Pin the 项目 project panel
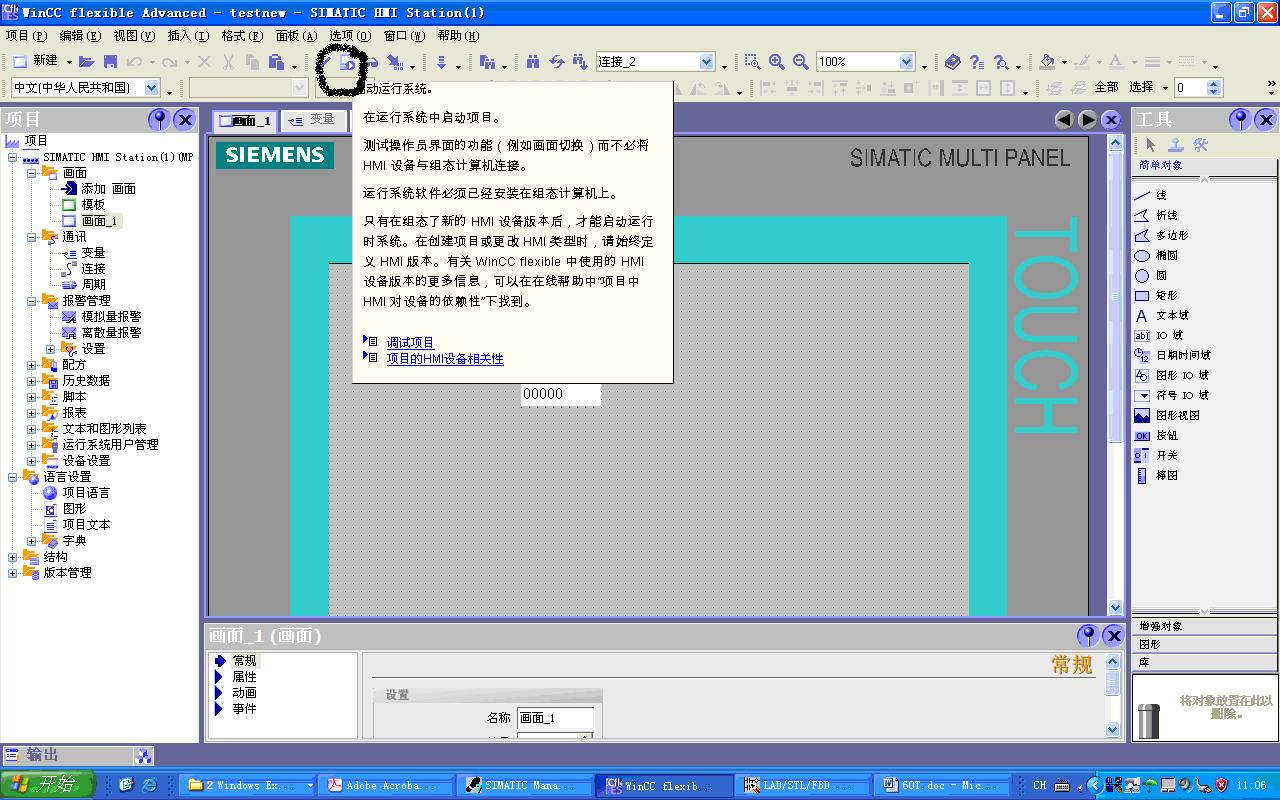 [x=159, y=120]
